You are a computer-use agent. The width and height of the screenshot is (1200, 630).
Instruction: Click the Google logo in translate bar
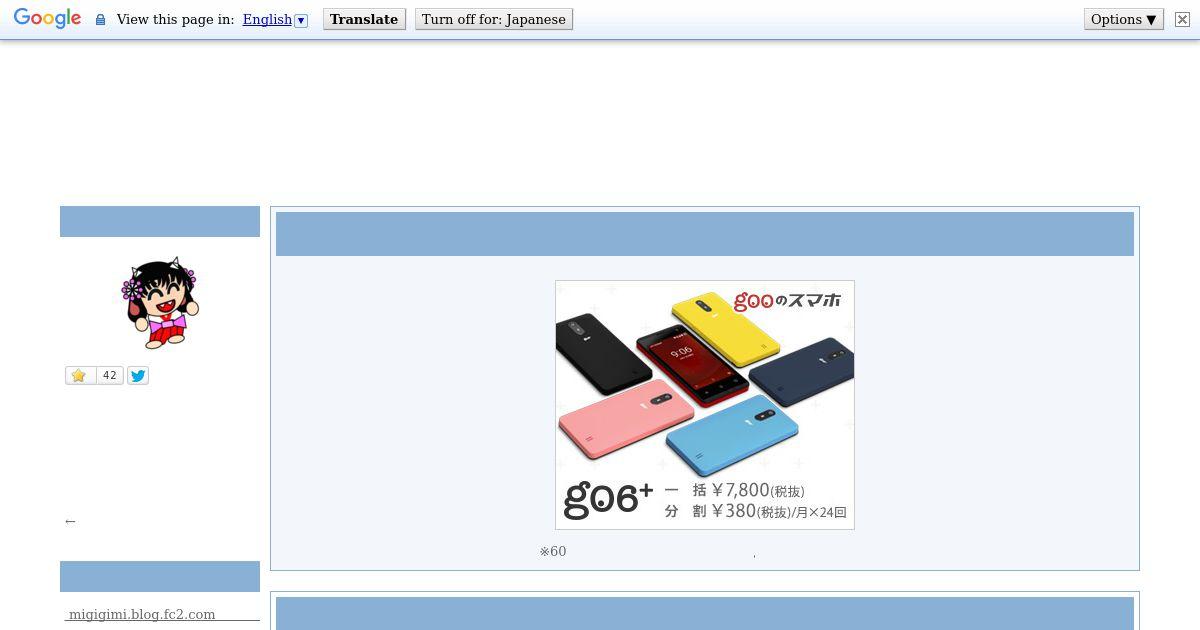point(47,19)
